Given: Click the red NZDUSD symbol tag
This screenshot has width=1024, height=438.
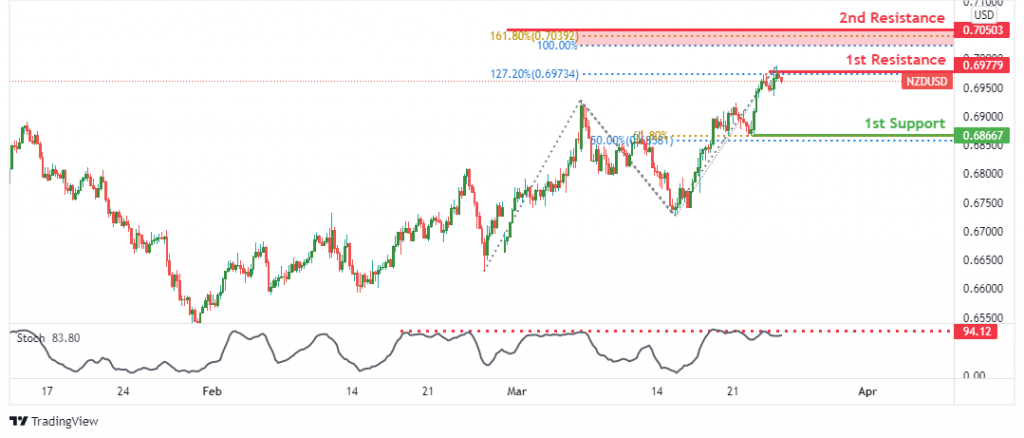Looking at the screenshot, I should pyautogui.click(x=927, y=82).
